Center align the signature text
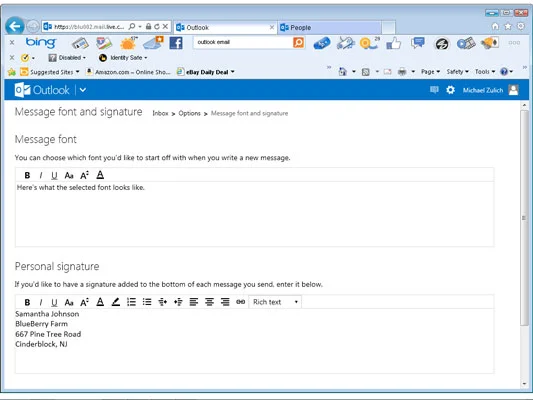This screenshot has height=400, width=533. click(x=209, y=302)
